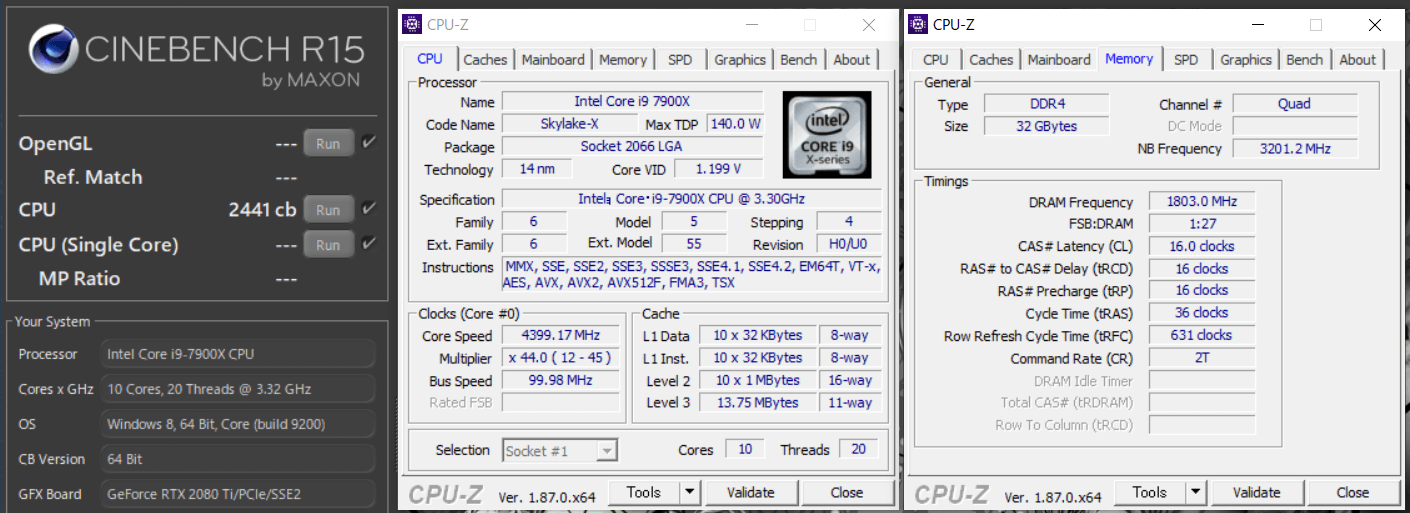This screenshot has width=1410, height=513.
Task: Minimize the right CPU-Z window
Action: pyautogui.click(x=1259, y=24)
